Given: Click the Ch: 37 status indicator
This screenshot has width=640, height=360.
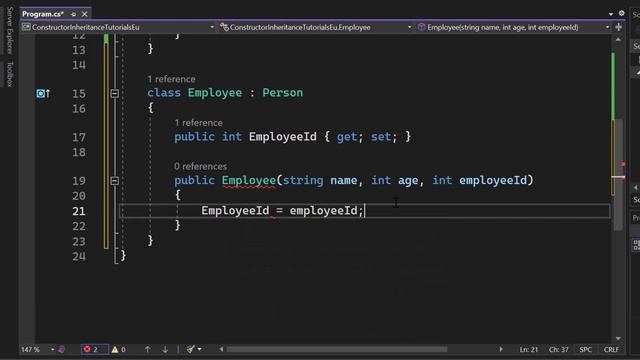Looking at the screenshot, I should coord(558,349).
